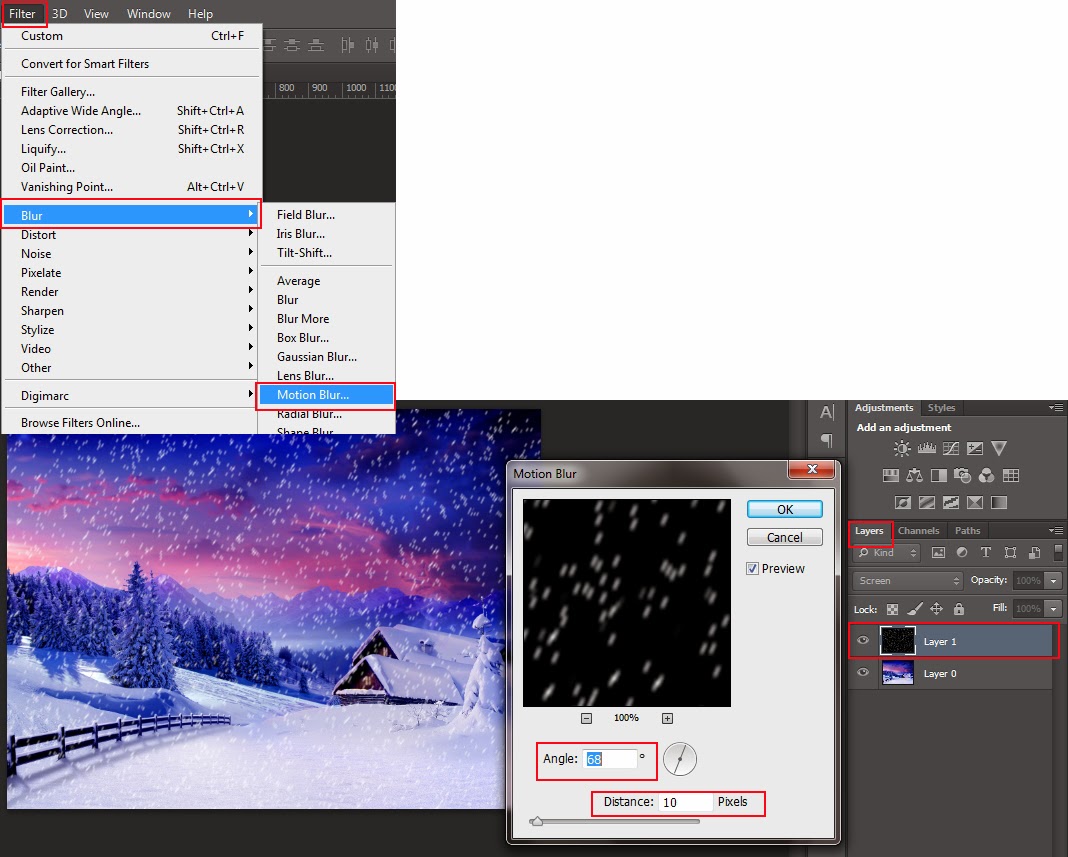
Task: Open the Curves adjustment
Action: click(x=951, y=448)
